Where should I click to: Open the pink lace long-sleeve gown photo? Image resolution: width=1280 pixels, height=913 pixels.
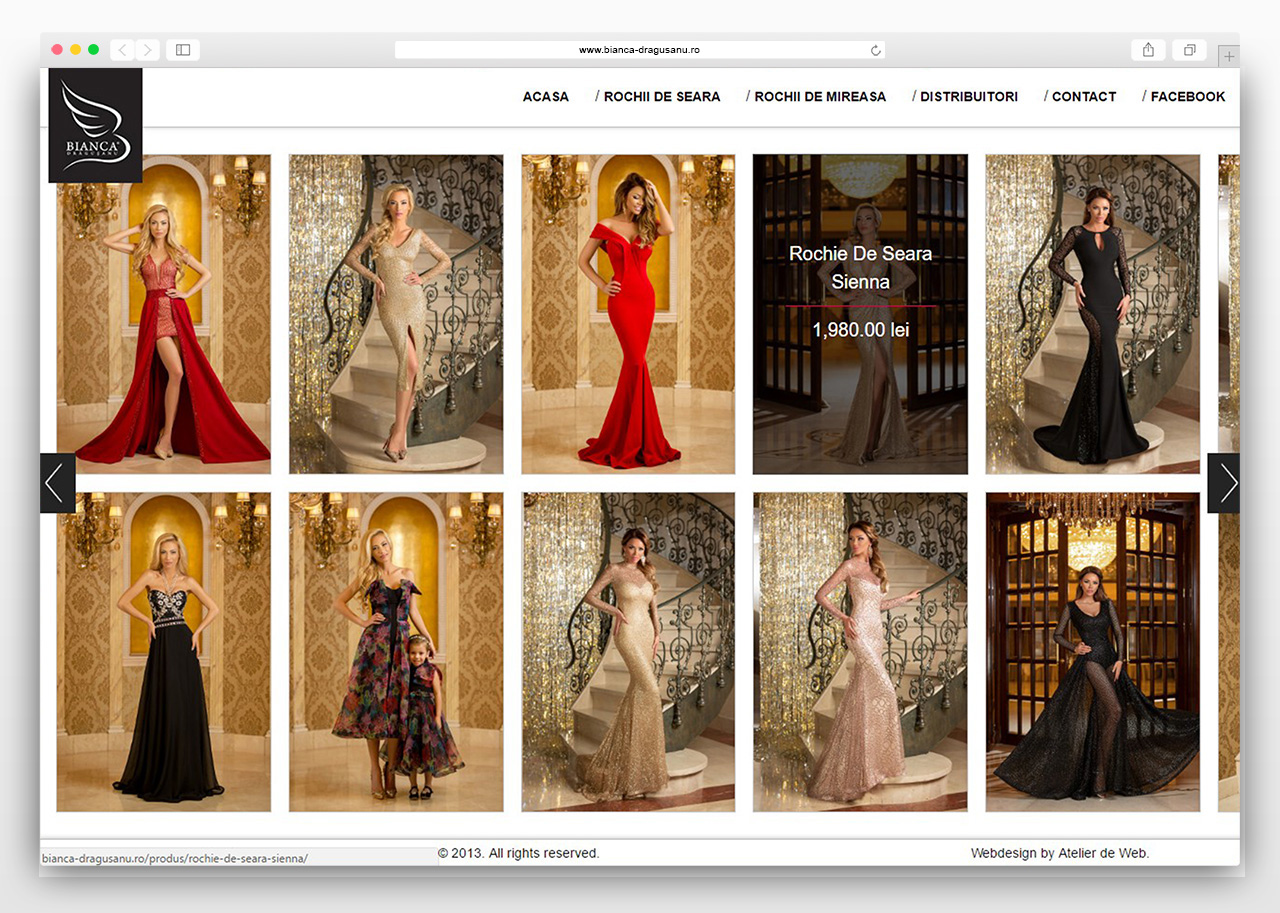point(860,652)
